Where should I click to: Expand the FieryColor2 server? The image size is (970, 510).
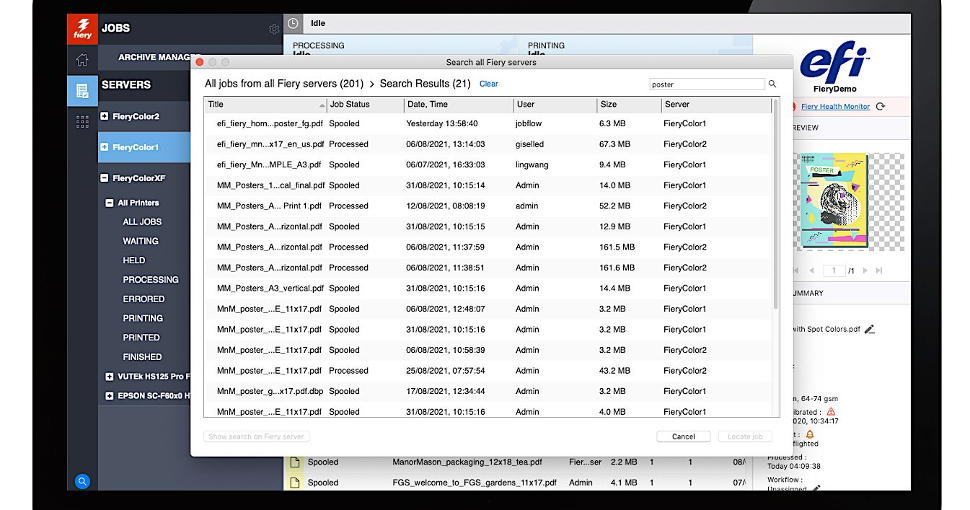click(104, 116)
